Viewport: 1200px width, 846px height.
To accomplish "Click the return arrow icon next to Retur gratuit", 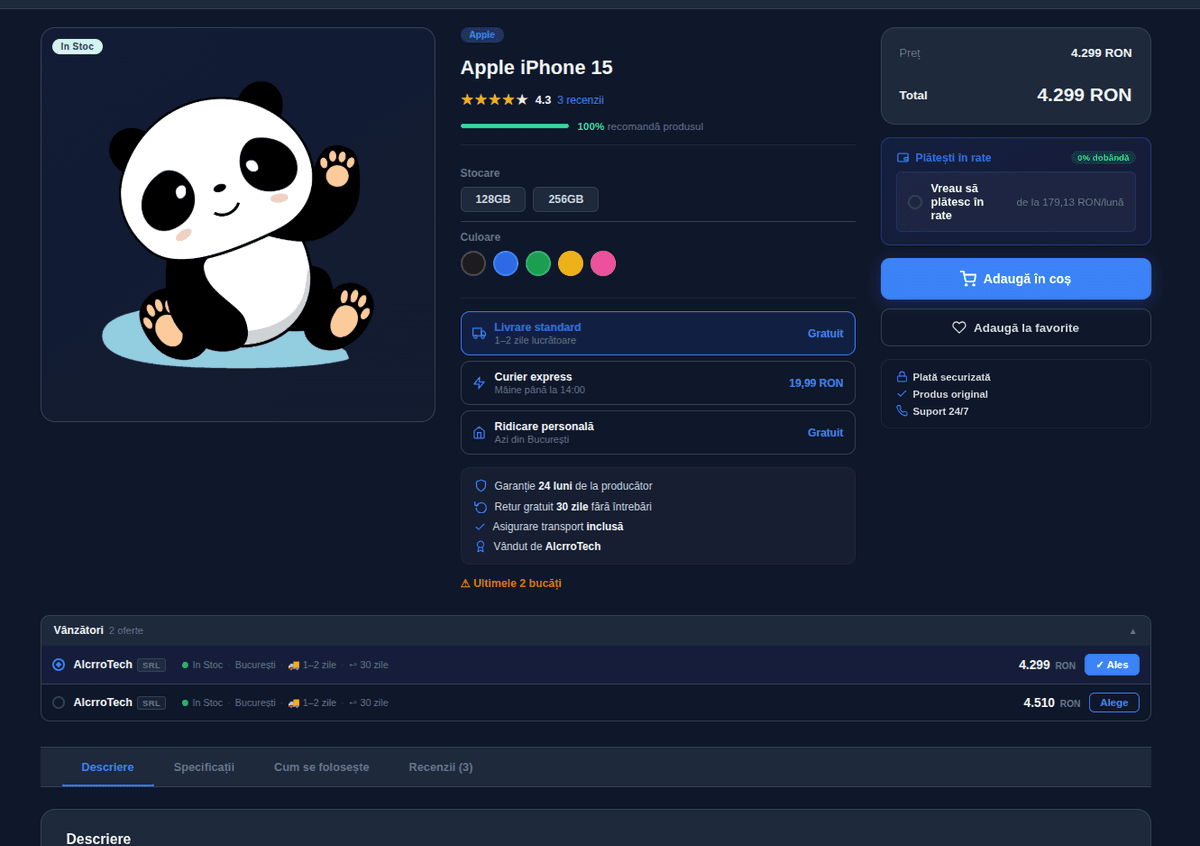I will [x=480, y=506].
